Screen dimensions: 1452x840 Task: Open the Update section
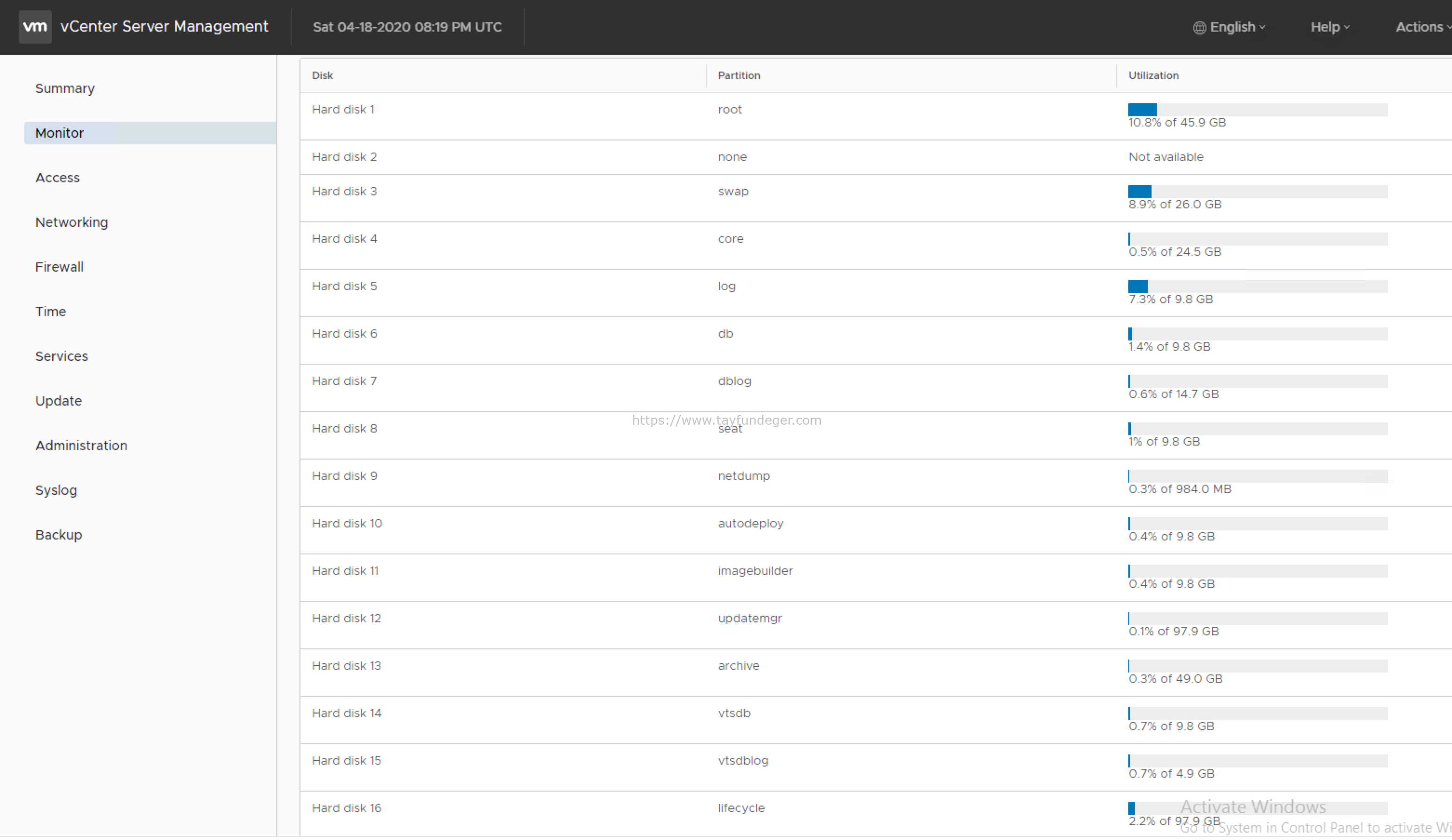59,401
